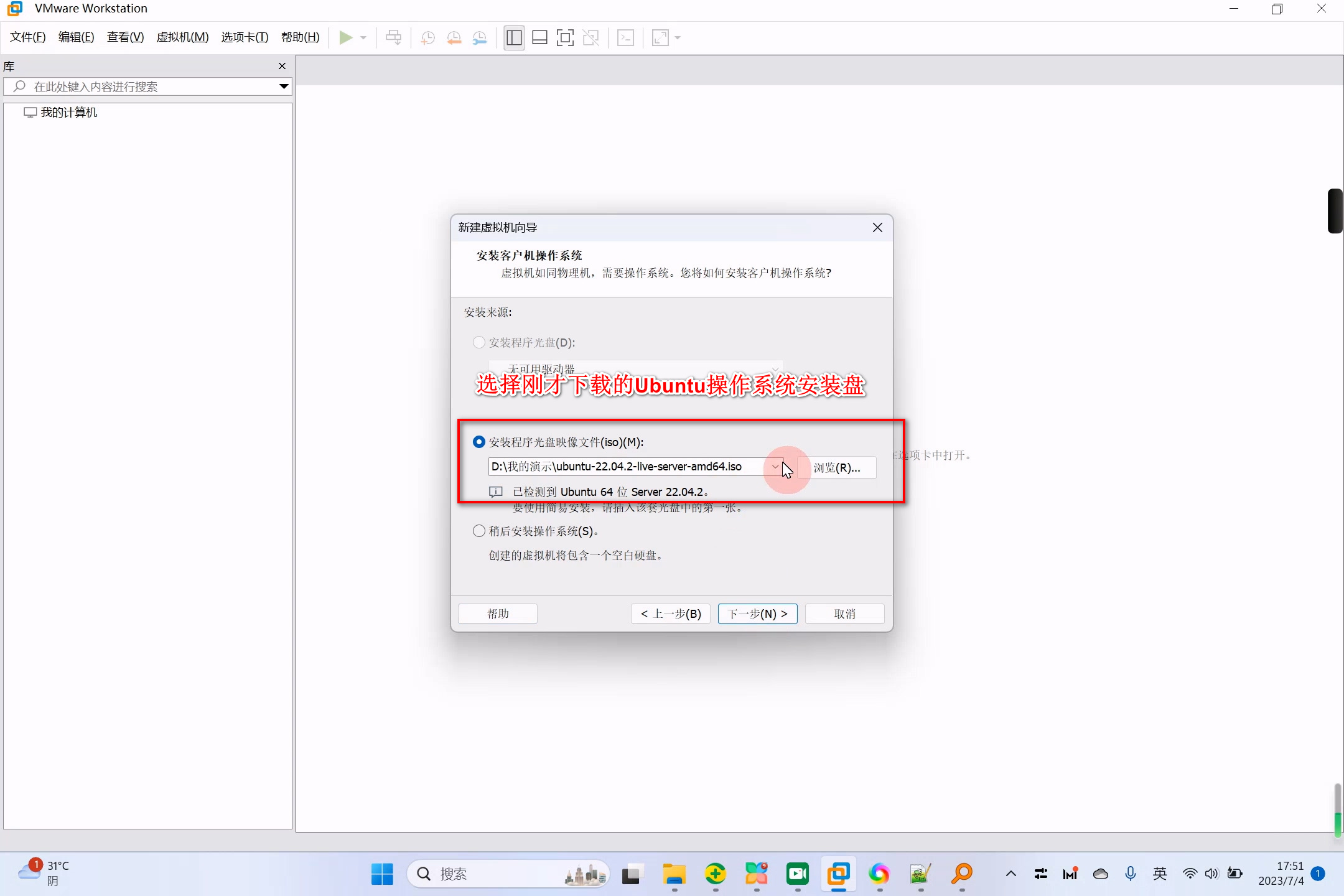Click the 浏览(R)... browse button
Image resolution: width=1344 pixels, height=896 pixels.
837,467
